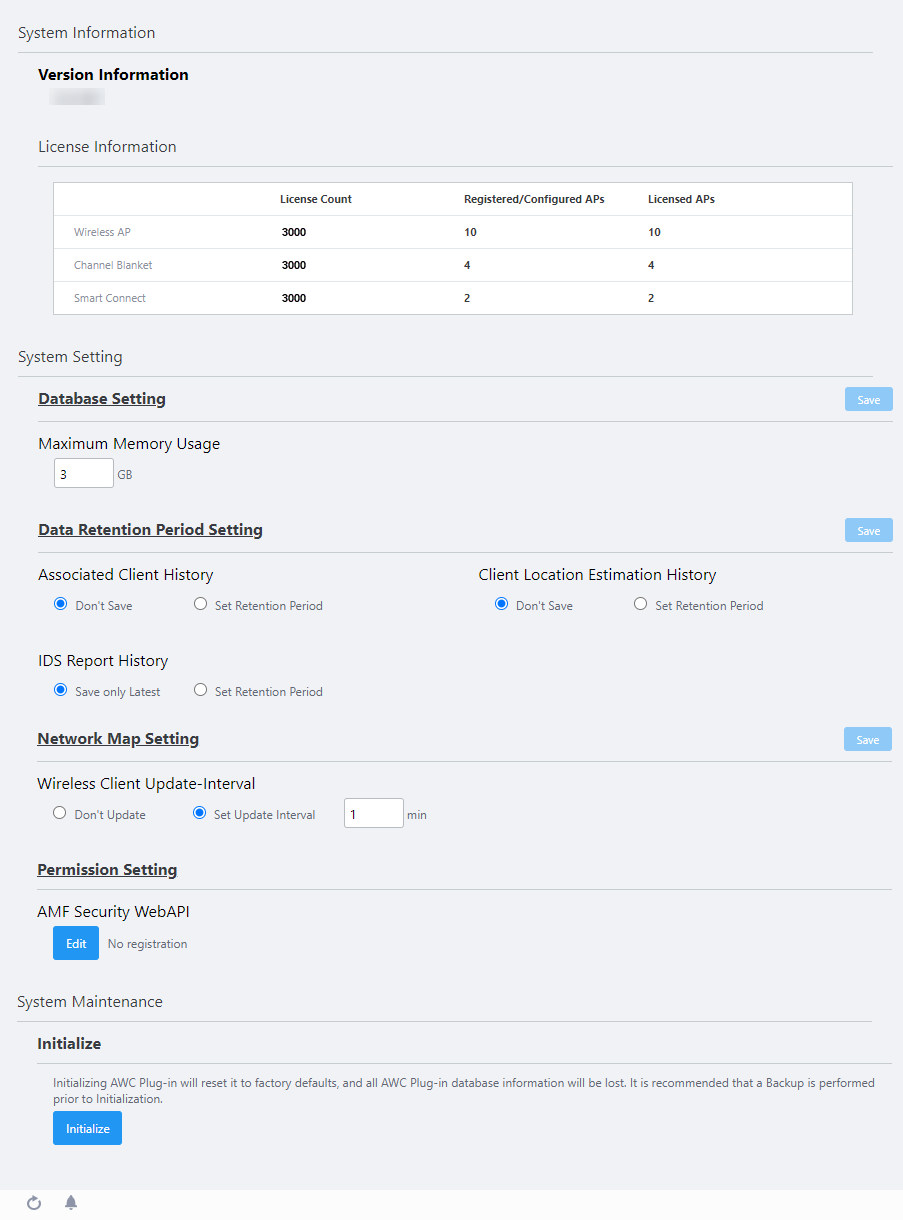The height and width of the screenshot is (1220, 903).
Task: Click the Maximum Memory Usage GB field
Action: coord(84,474)
